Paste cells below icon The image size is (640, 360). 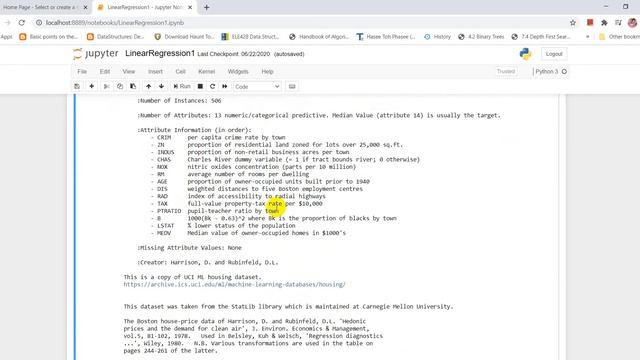click(133, 87)
